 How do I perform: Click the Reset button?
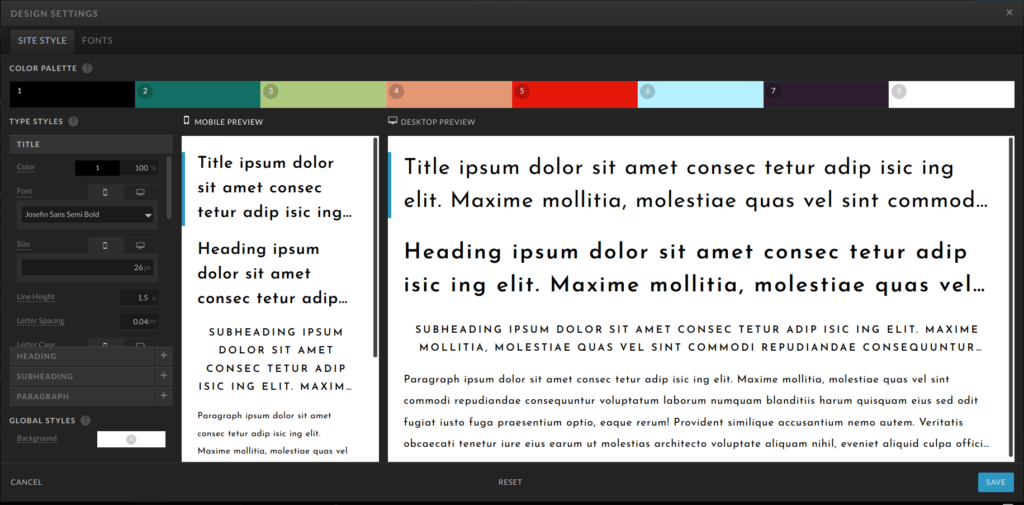tap(510, 482)
